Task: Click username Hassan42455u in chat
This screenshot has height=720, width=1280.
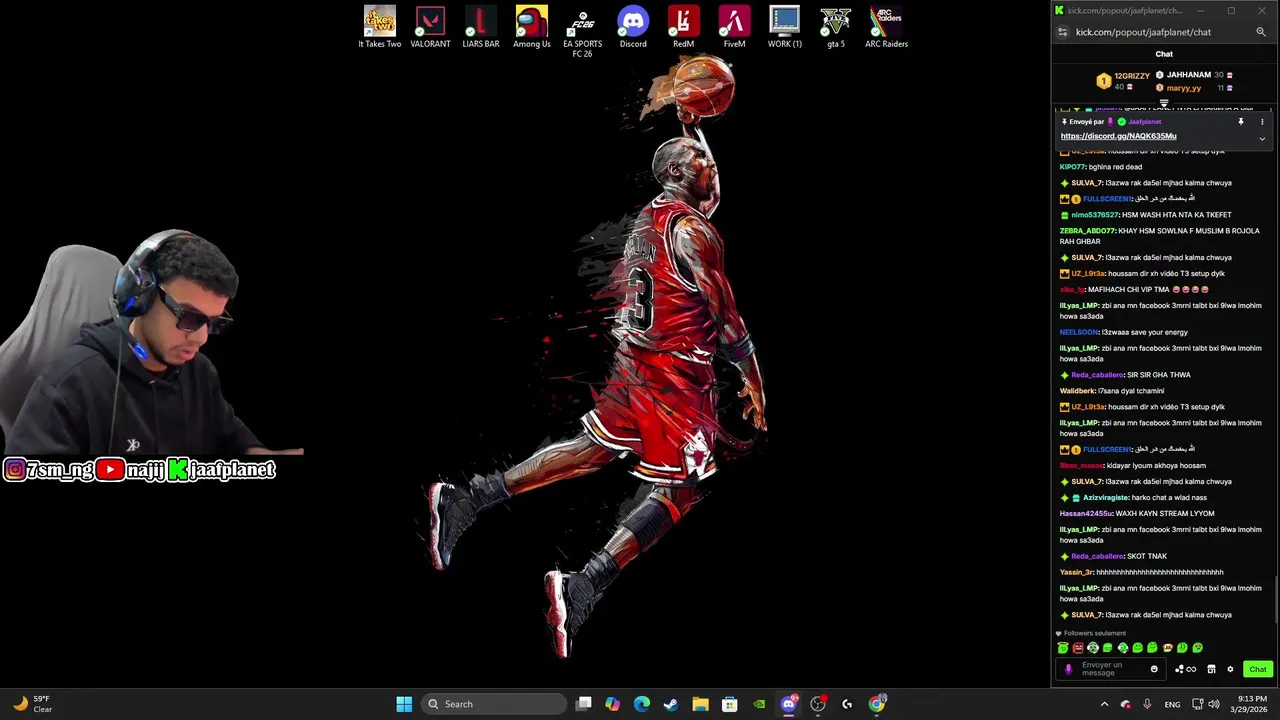Action: [1086, 514]
